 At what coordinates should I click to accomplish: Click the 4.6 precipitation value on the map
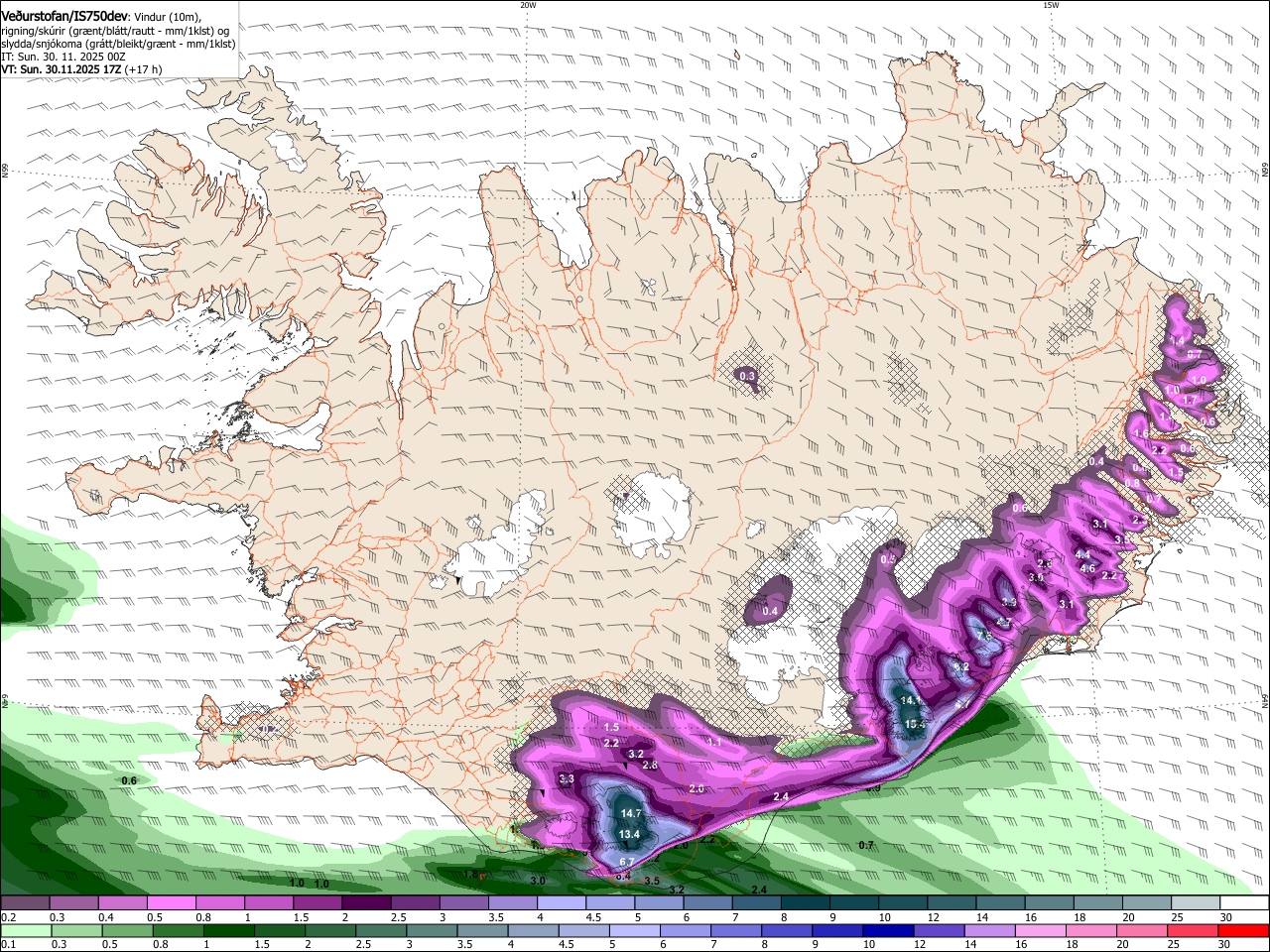(x=1087, y=569)
